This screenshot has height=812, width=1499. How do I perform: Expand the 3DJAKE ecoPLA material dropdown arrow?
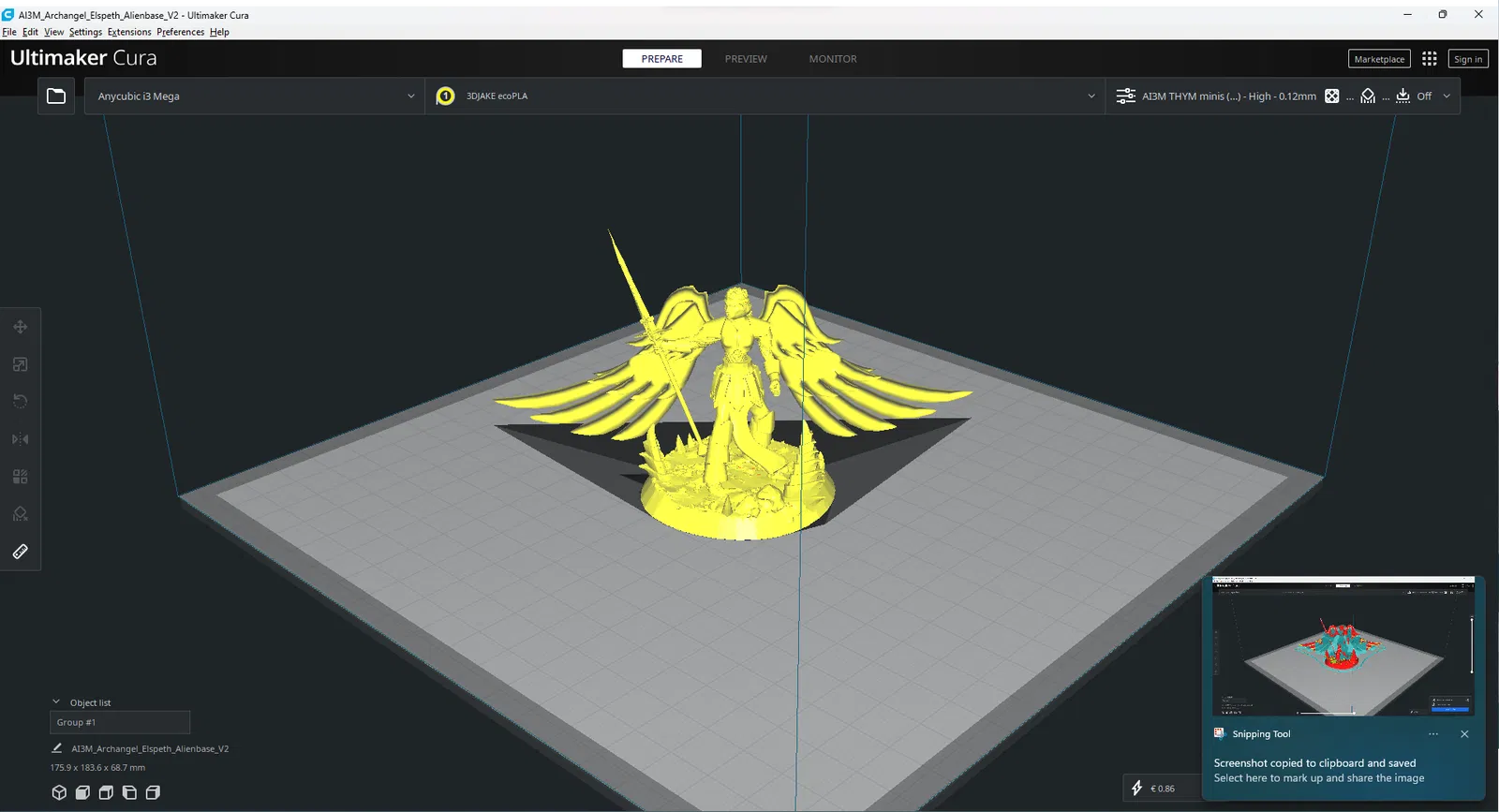[x=1091, y=96]
